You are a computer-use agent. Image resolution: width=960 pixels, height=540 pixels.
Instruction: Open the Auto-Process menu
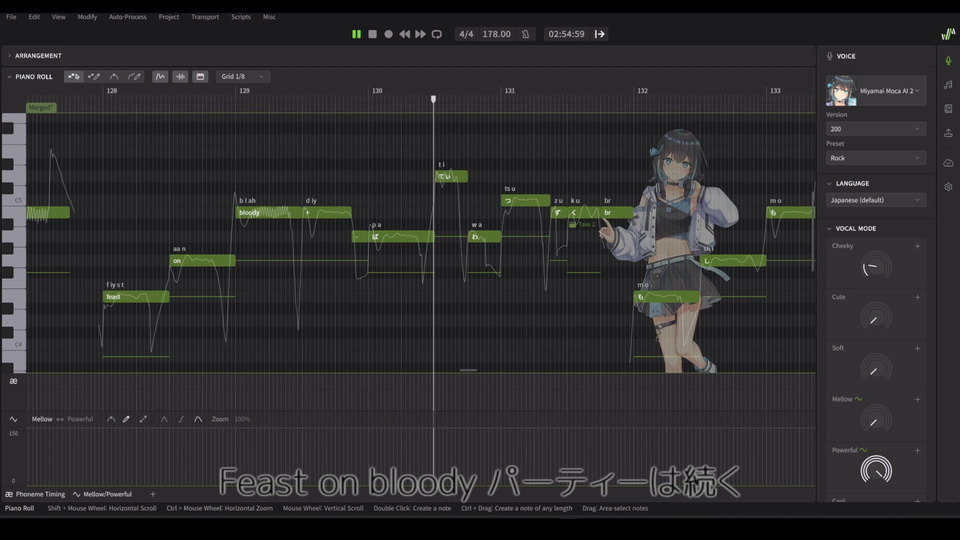(x=127, y=17)
